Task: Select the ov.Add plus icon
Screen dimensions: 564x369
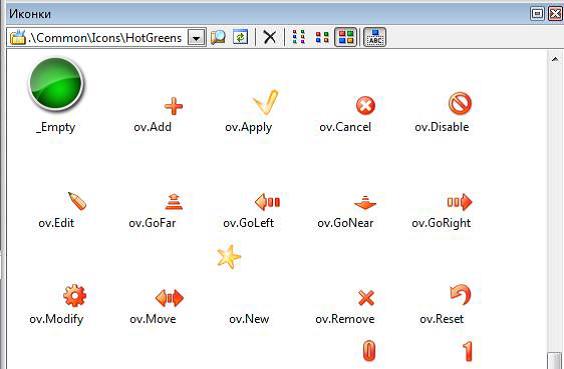Action: pos(173,106)
